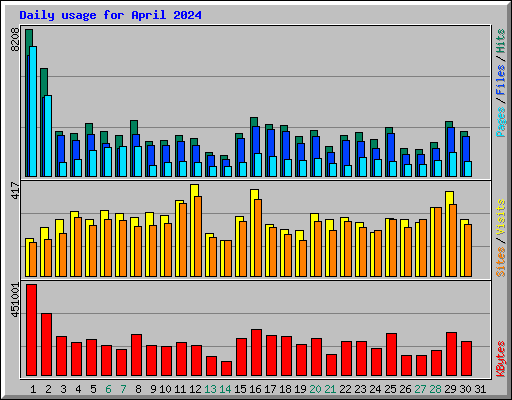Click day label 3 on the x-axis
512x400 pixels.
coord(63,389)
